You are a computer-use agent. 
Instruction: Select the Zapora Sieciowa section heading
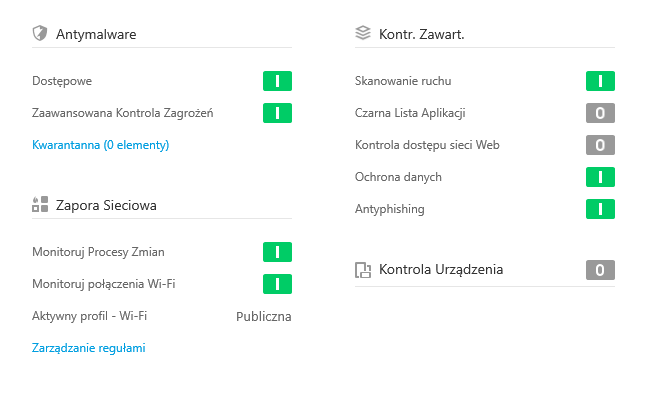coord(106,206)
